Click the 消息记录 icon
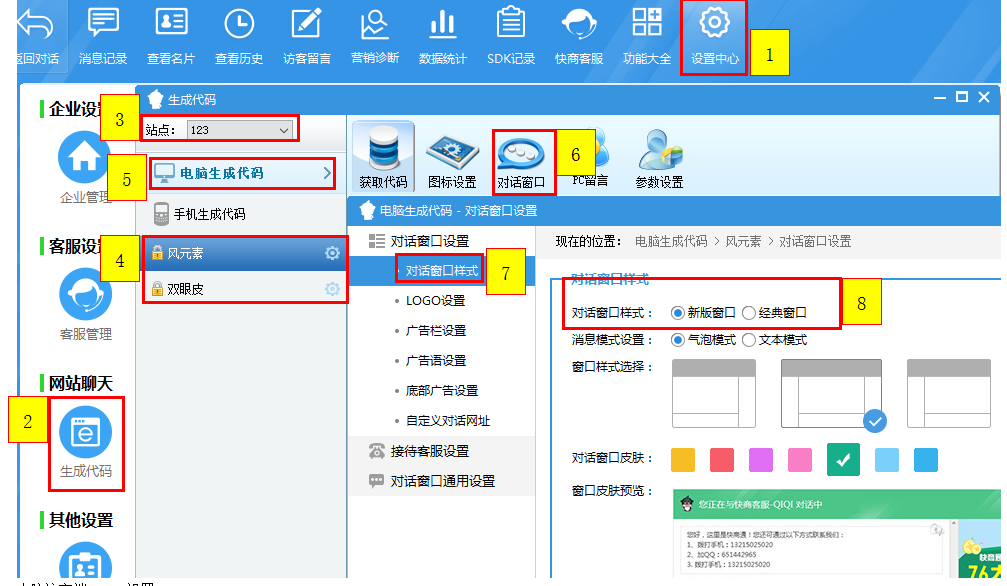Screen dimensions: 1007x586 103,35
